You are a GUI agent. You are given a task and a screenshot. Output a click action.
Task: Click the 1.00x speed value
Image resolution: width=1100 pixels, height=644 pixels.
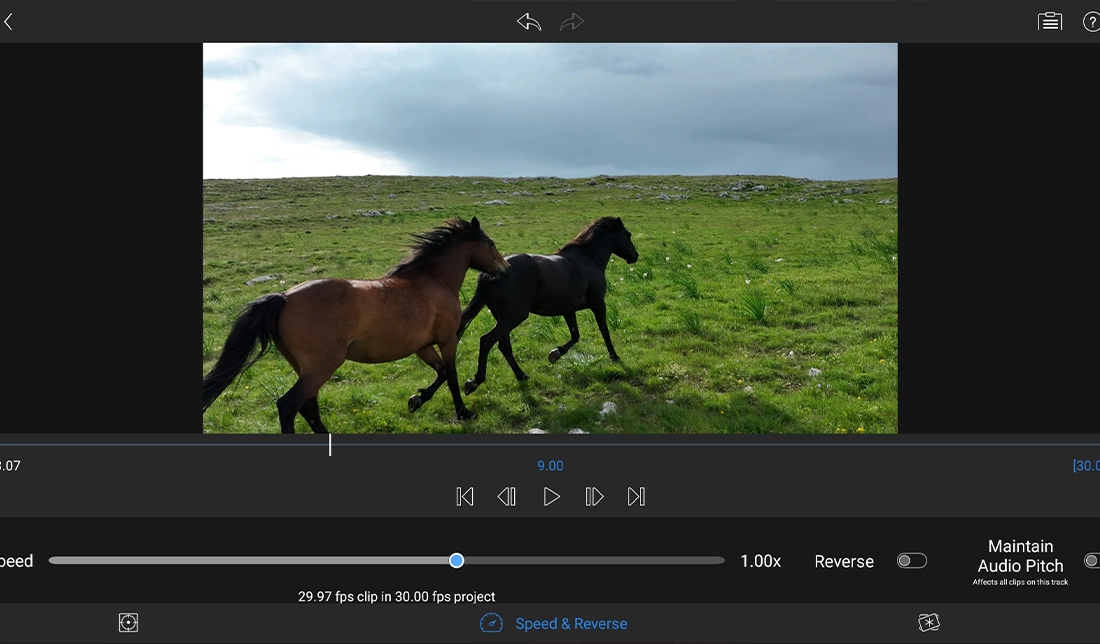coord(760,561)
